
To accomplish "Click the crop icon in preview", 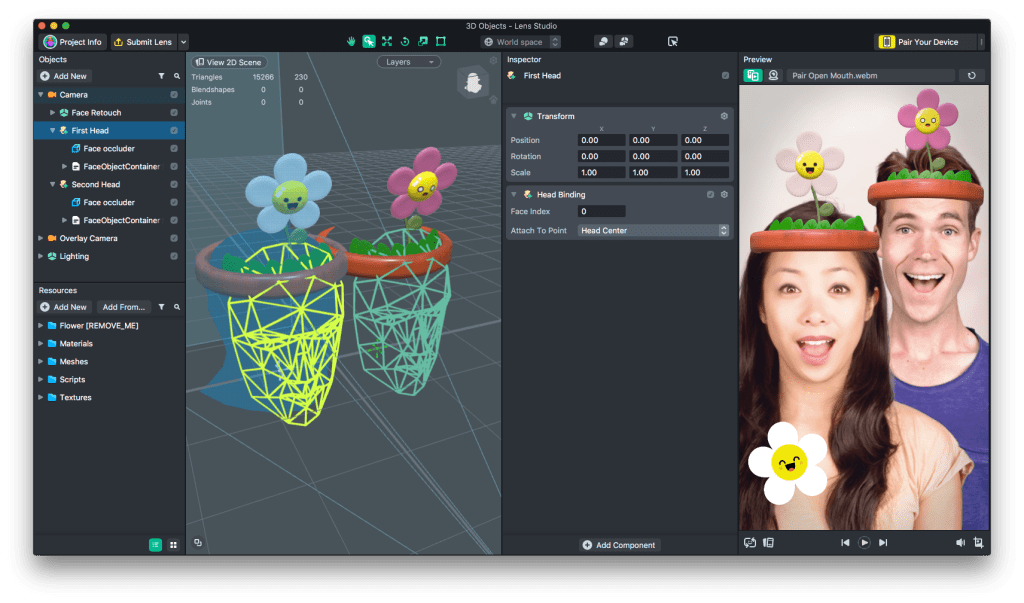I will click(x=979, y=543).
